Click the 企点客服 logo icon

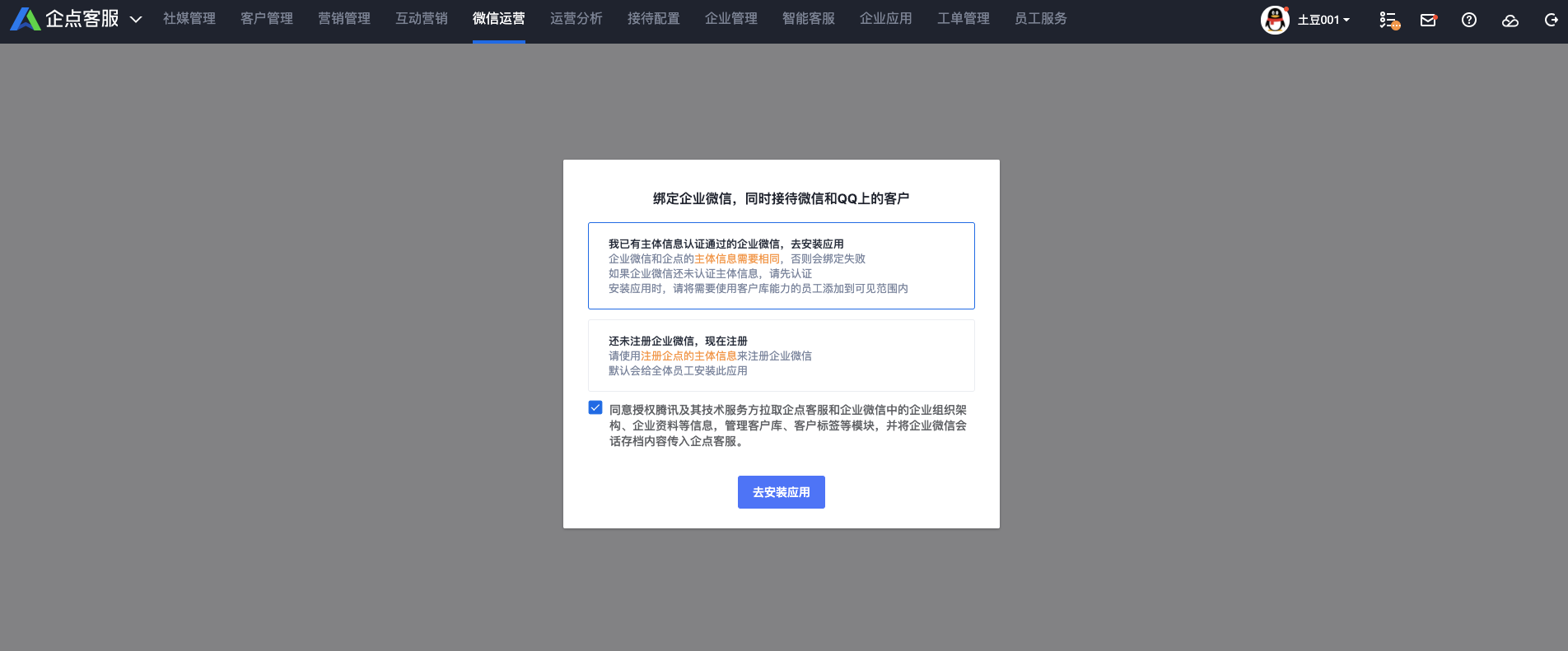pos(25,19)
